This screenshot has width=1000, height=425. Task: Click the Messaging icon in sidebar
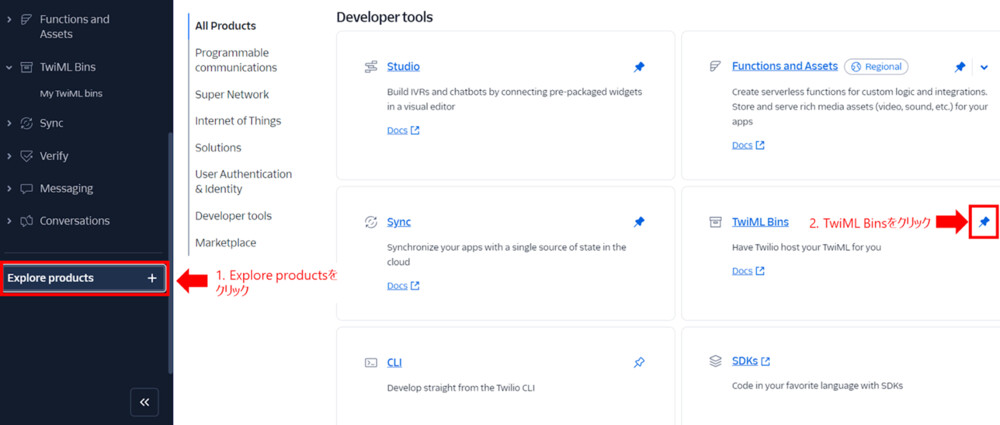(x=26, y=188)
